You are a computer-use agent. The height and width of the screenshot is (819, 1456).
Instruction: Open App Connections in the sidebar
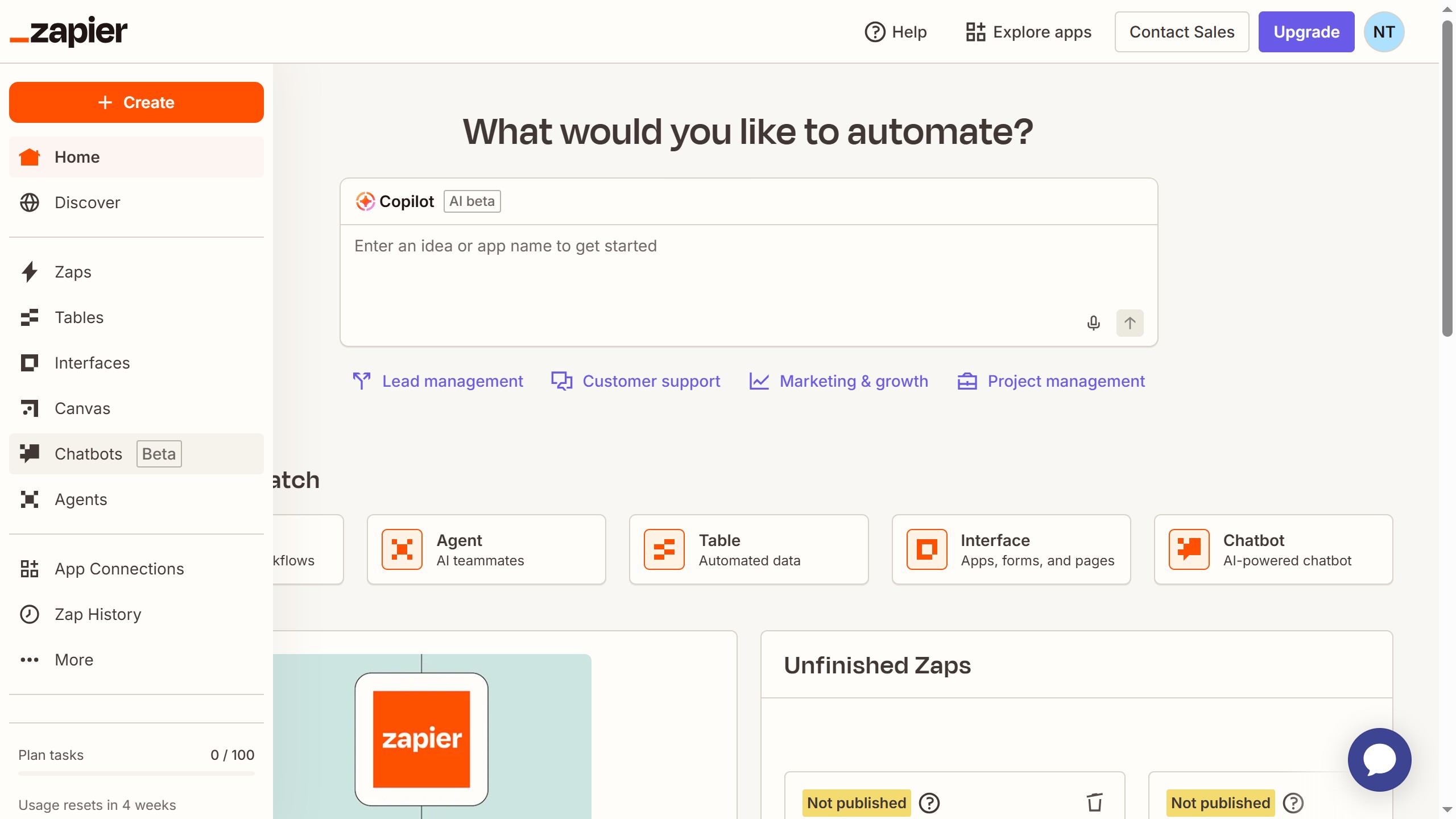point(136,569)
